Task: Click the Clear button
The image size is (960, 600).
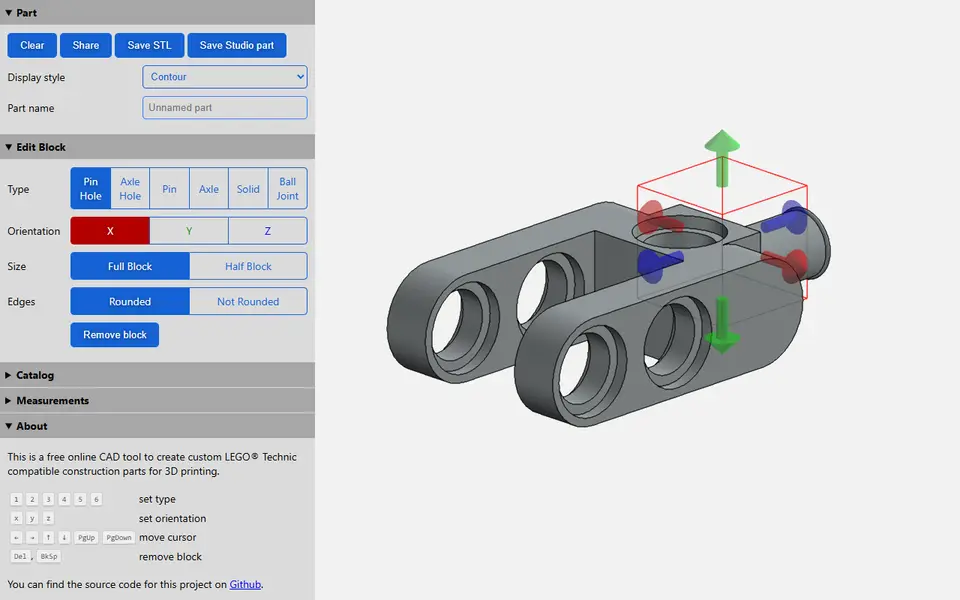Action: [32, 45]
